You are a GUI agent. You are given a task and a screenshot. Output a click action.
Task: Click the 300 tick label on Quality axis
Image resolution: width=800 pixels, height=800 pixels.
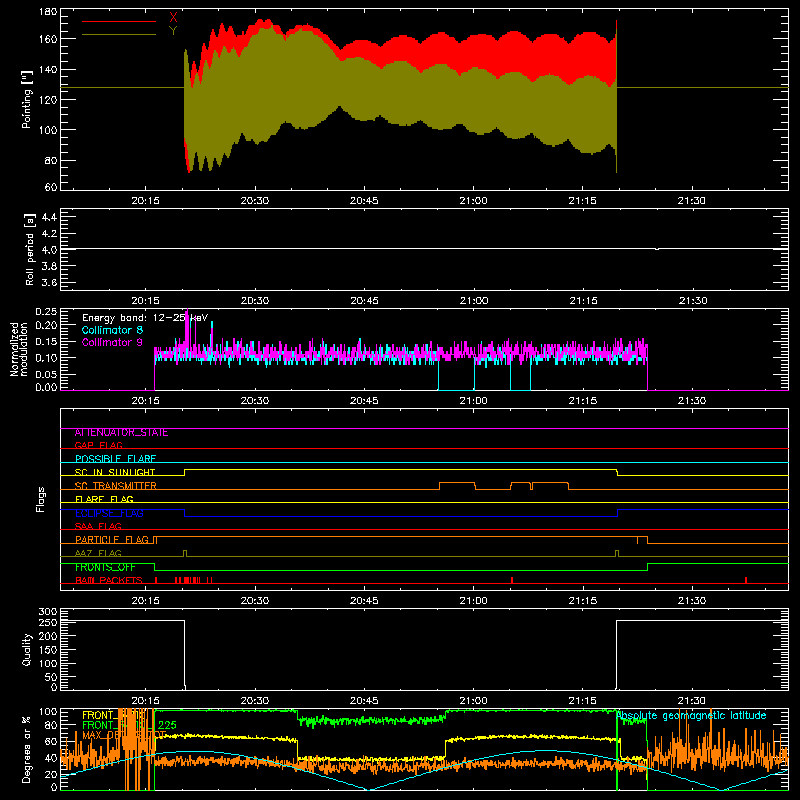click(x=48, y=612)
